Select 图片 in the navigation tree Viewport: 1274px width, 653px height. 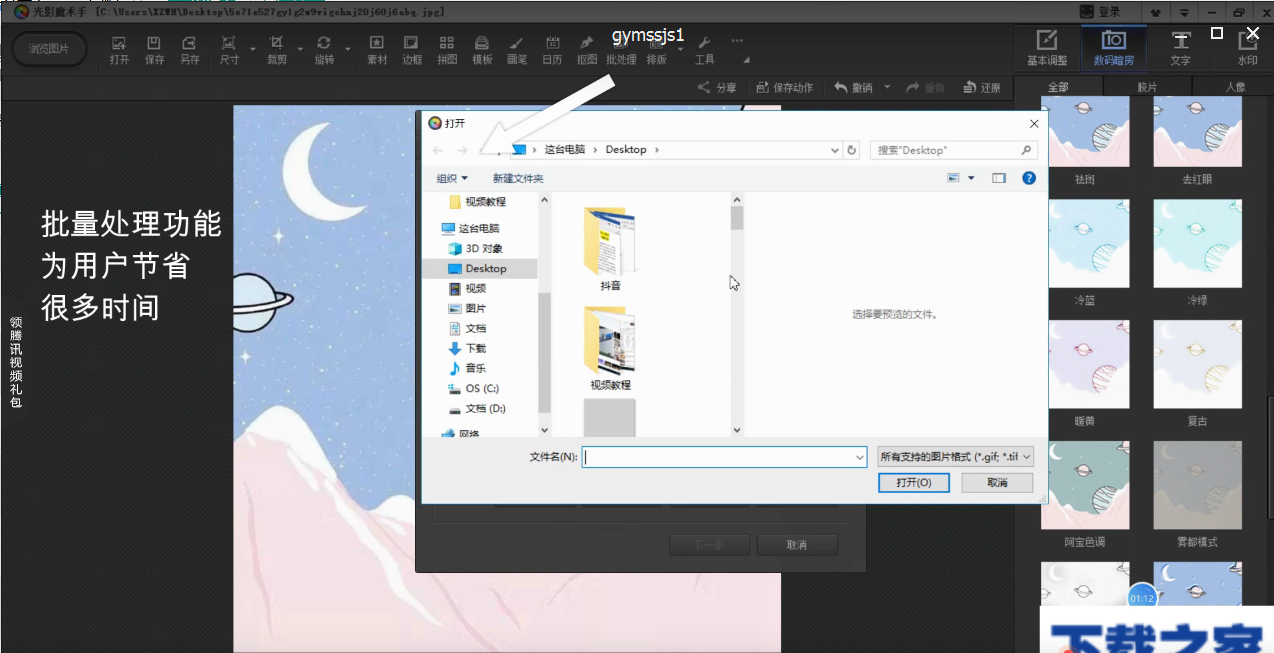476,308
